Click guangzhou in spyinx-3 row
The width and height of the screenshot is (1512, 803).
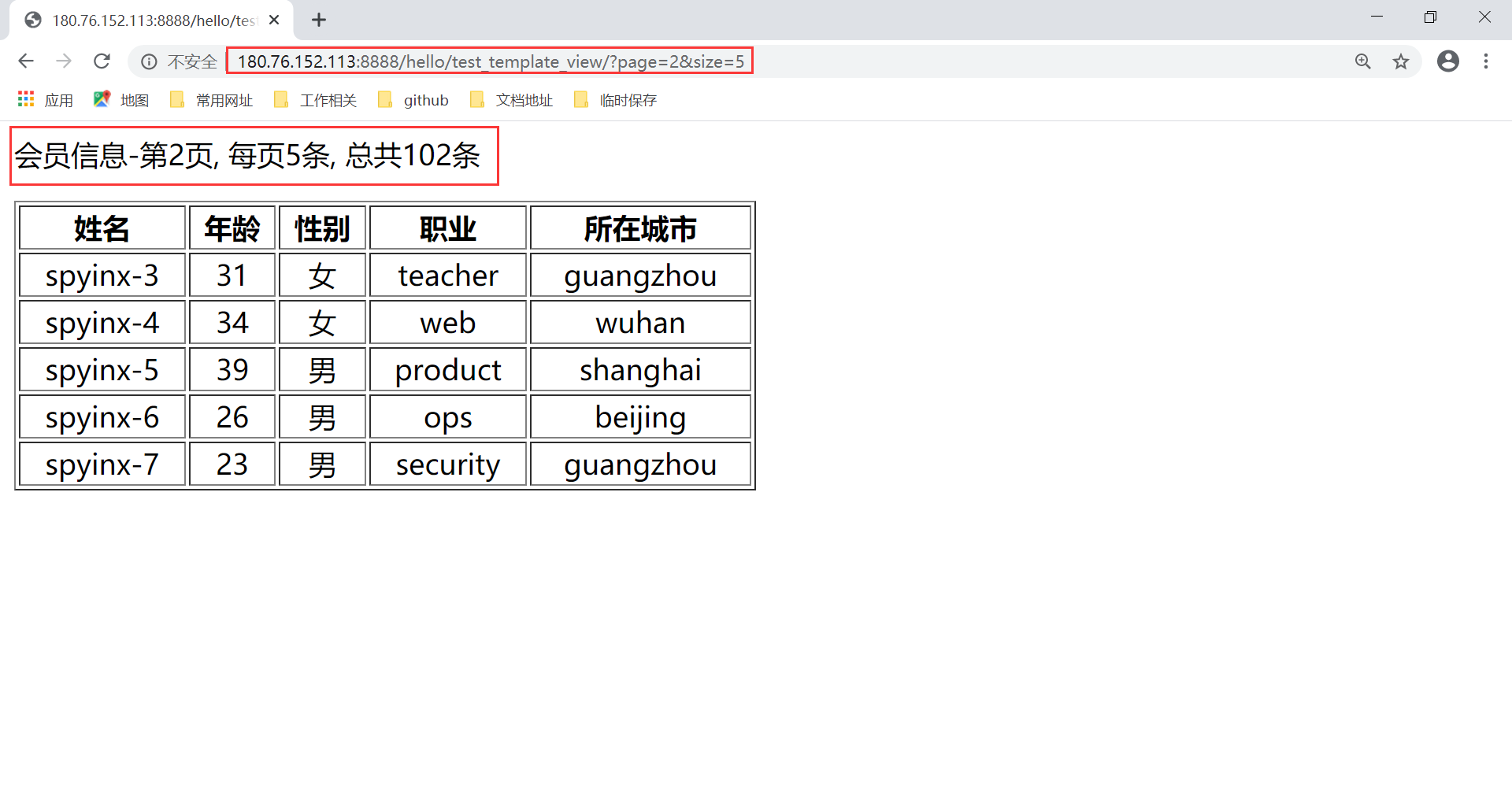[640, 276]
